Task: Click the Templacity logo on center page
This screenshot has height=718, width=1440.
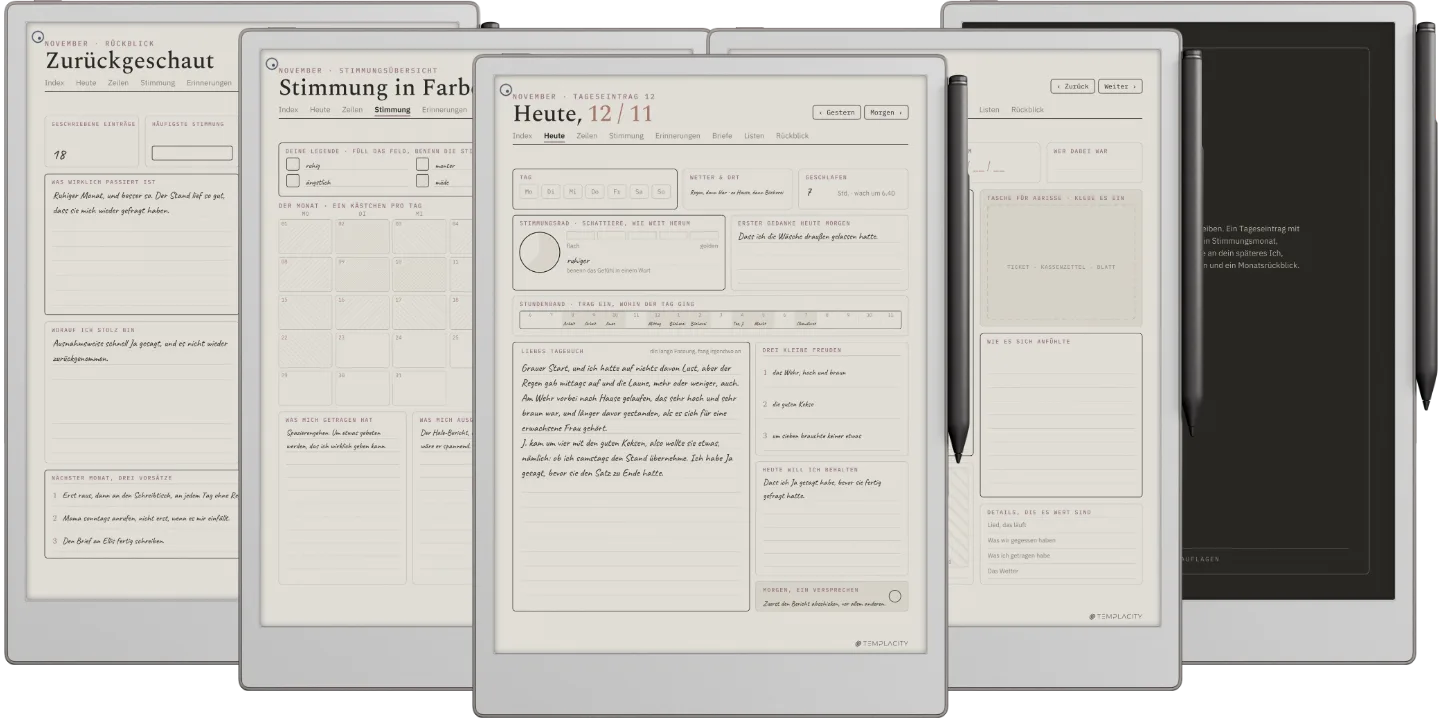Action: pyautogui.click(x=882, y=643)
